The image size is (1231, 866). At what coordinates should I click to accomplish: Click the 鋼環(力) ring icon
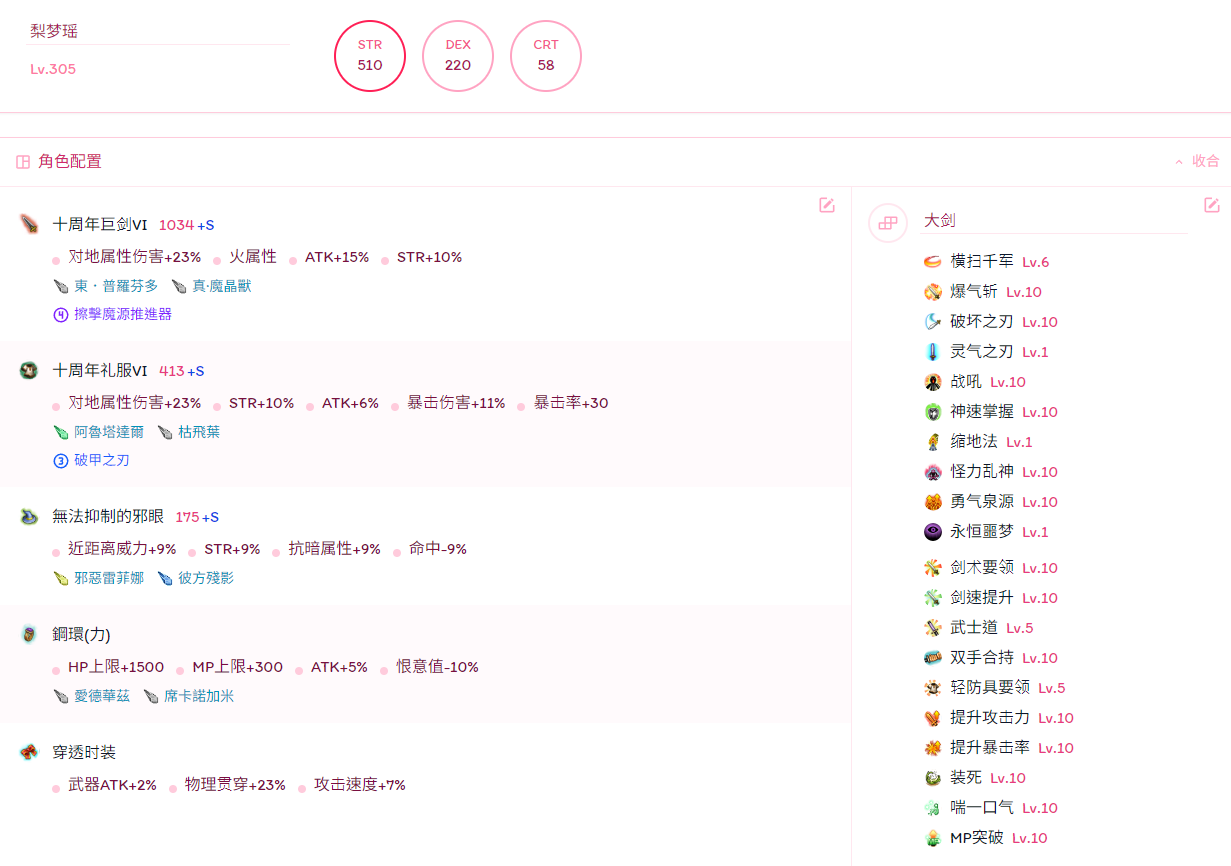(29, 634)
